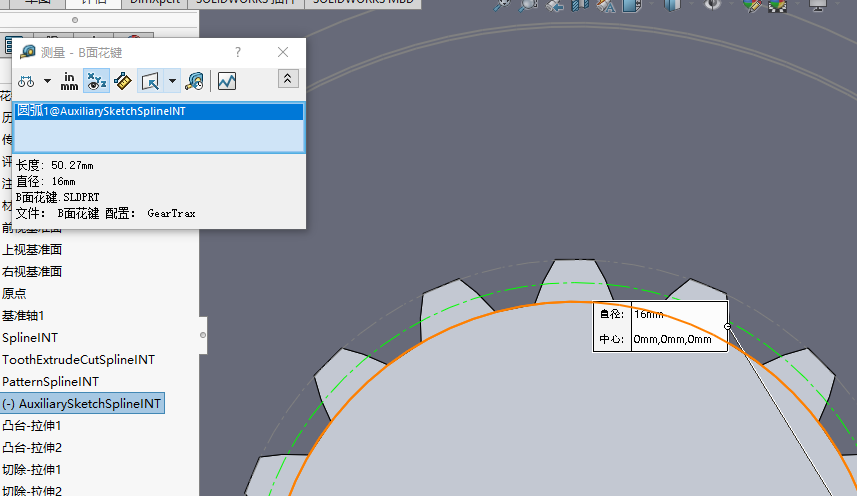Select the 切除-拉伸1 feature
Viewport: 857px width, 496px height.
point(32,469)
